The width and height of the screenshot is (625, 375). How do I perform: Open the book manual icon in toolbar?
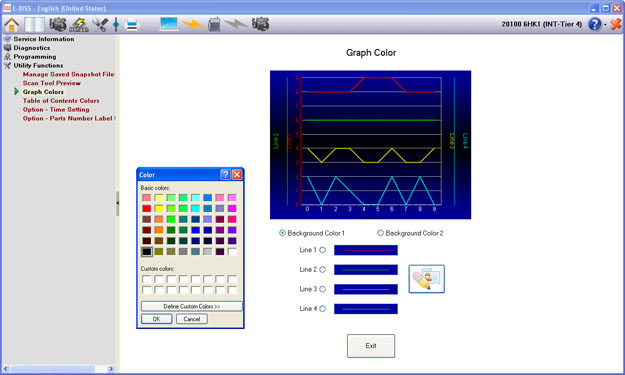tap(34, 25)
